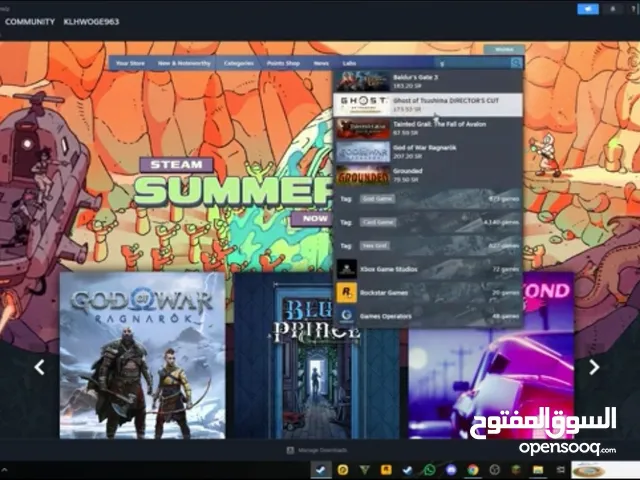Open the highlighted Steam icon in taskbar

pyautogui.click(x=321, y=470)
